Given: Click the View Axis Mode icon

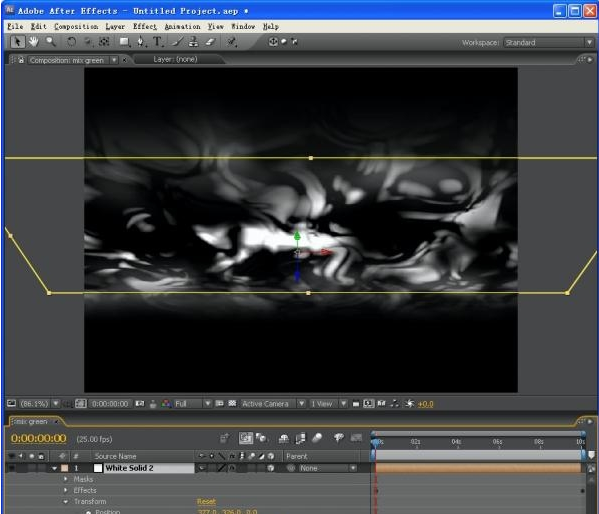Looking at the screenshot, I should click(294, 41).
